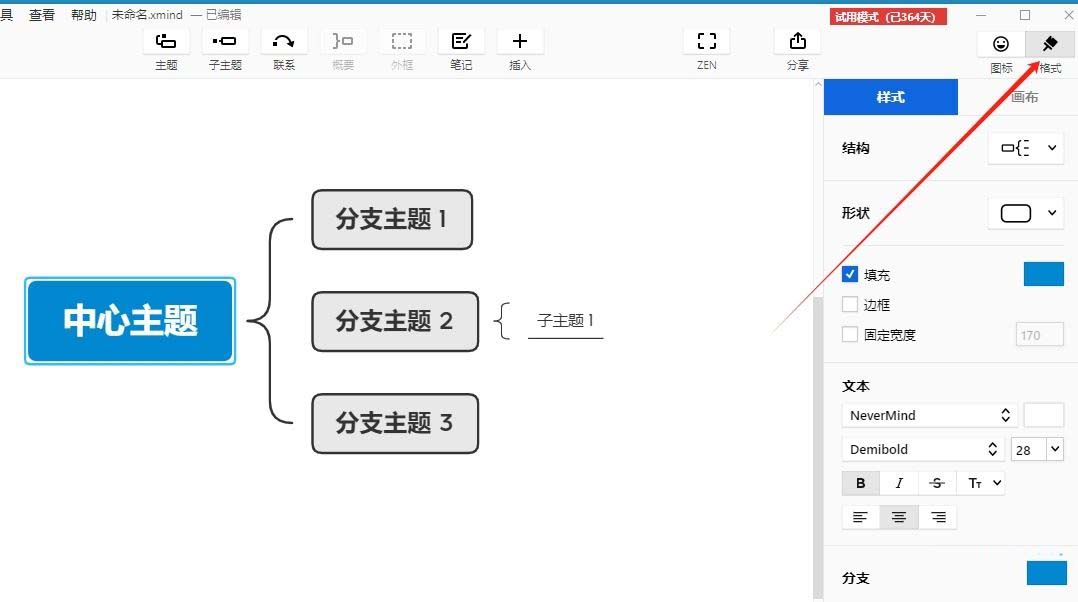Screen dimensions: 1078x602
Task: Expand the font size 28 dropdown
Action: point(1055,449)
